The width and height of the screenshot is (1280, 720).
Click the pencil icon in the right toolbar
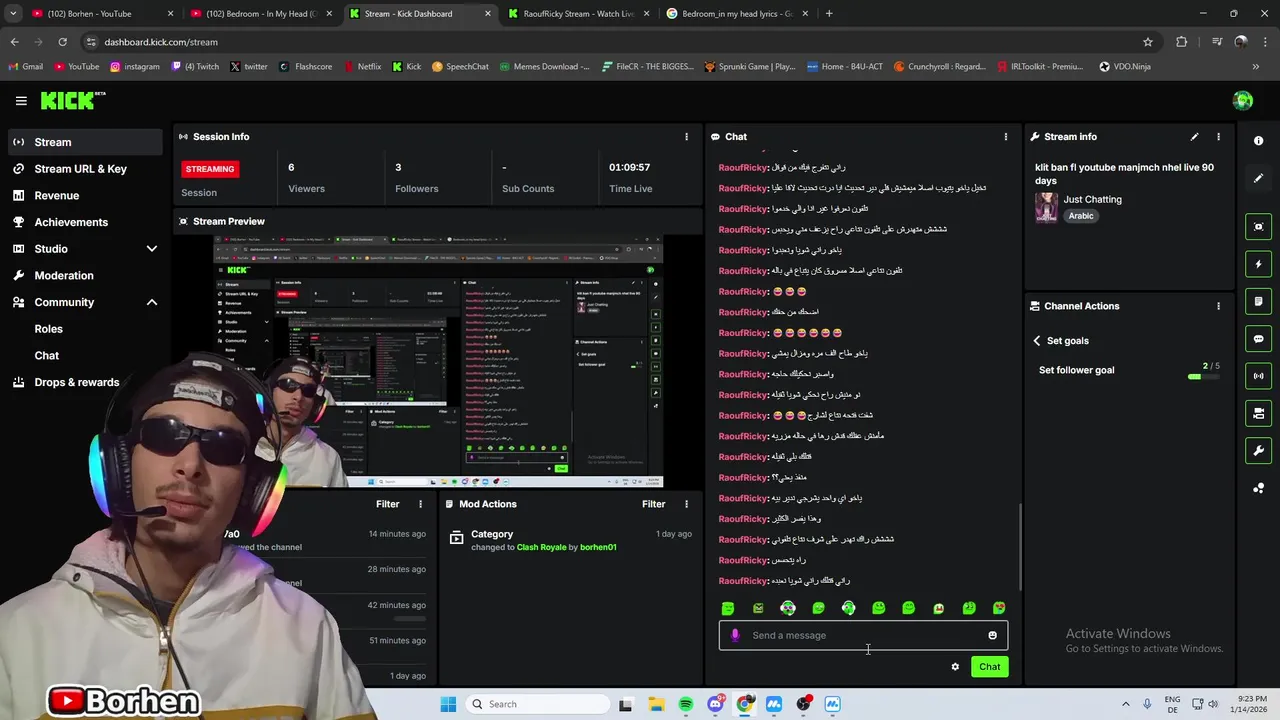point(1258,178)
